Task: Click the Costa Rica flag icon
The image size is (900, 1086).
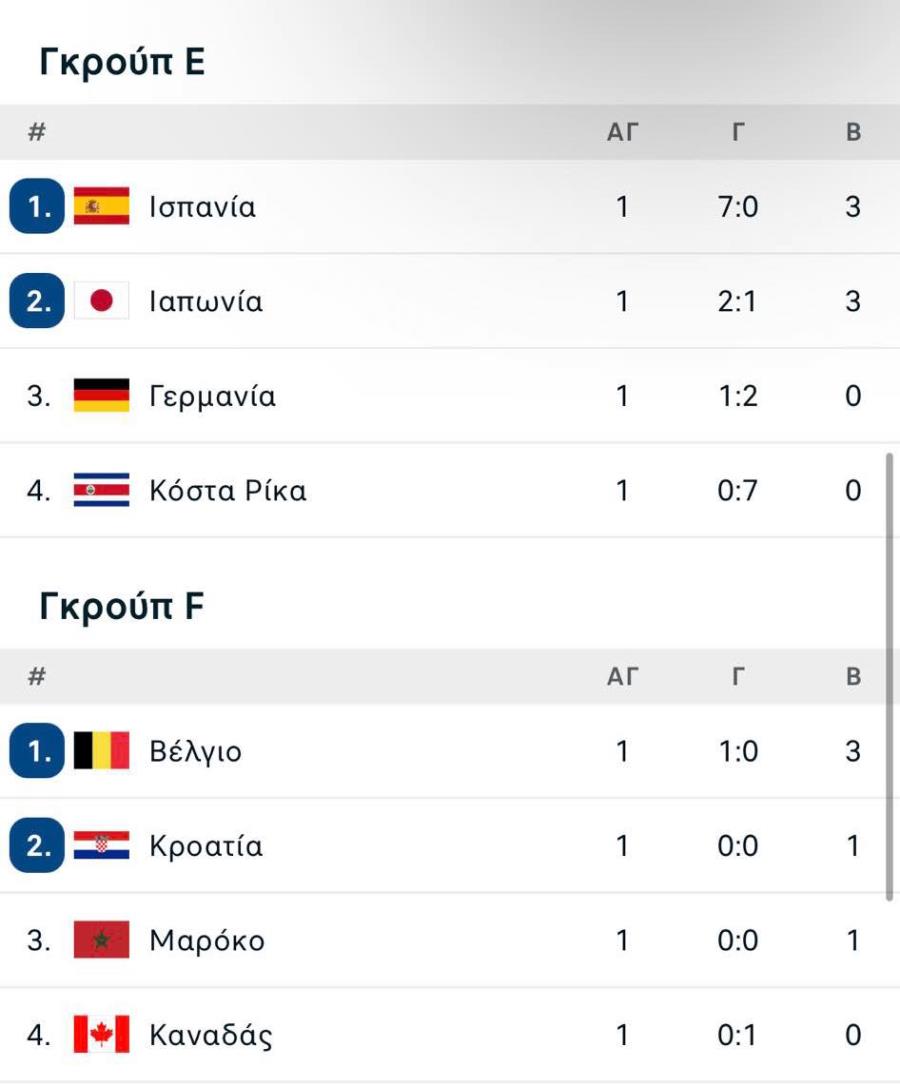Action: [101, 490]
